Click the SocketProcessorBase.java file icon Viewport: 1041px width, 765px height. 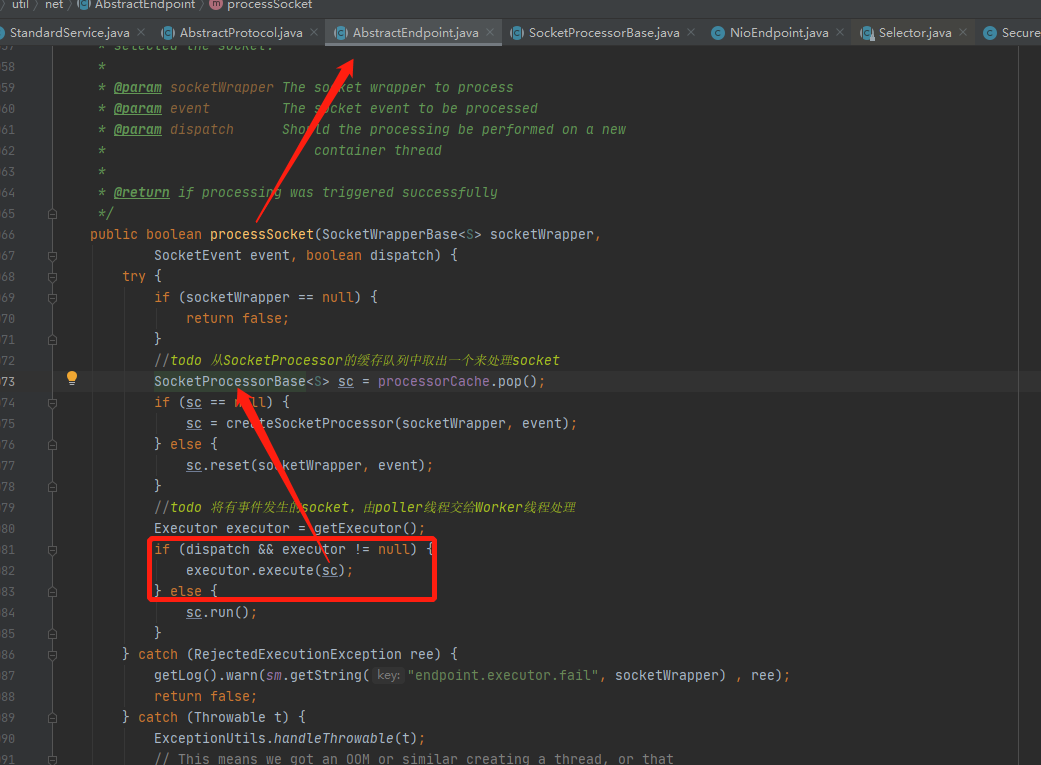(517, 33)
